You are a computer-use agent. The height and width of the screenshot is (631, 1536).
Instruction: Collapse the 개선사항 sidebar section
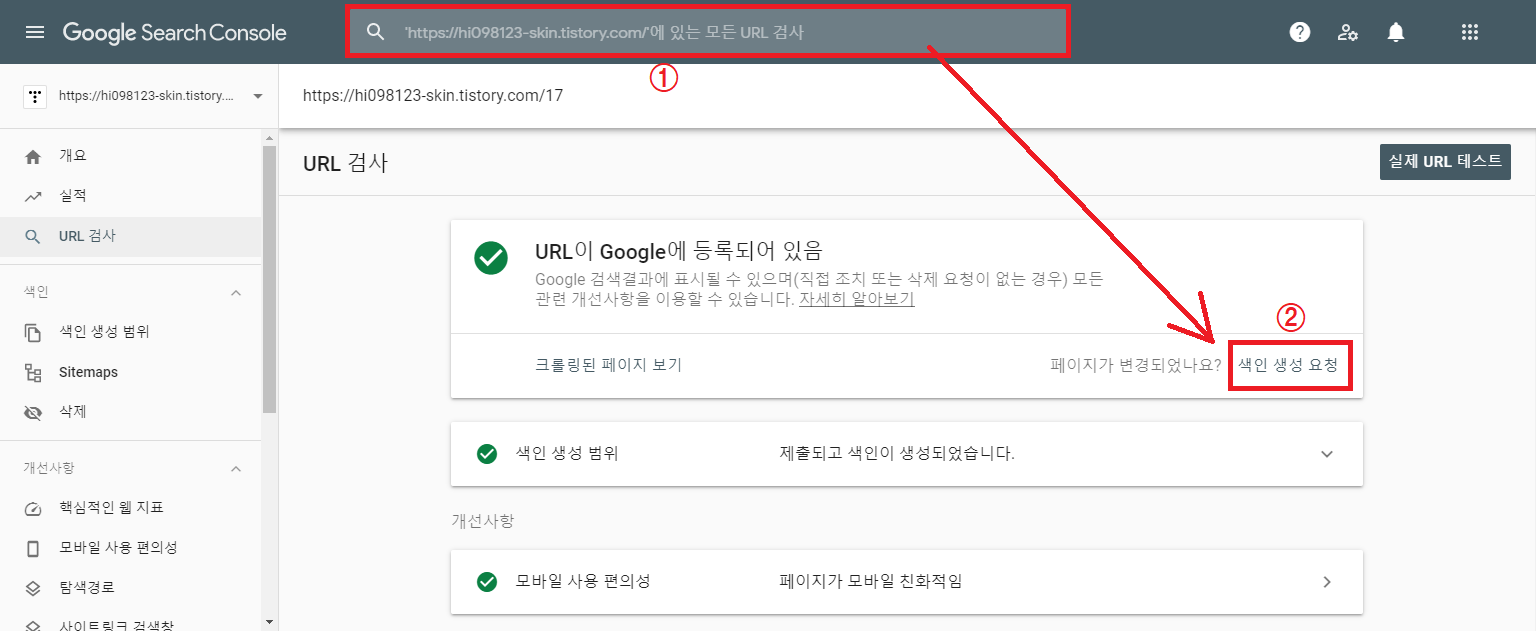(x=236, y=468)
